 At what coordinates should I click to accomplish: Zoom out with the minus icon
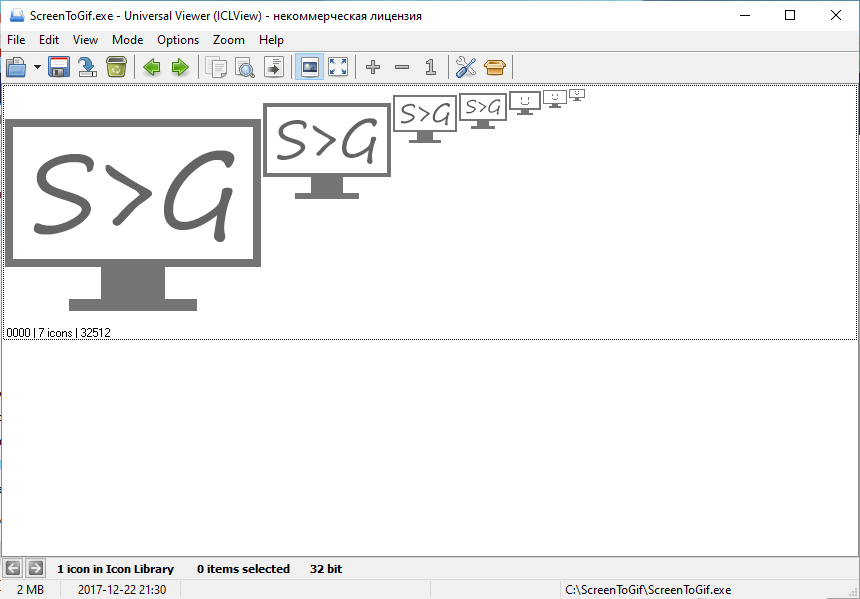(402, 67)
